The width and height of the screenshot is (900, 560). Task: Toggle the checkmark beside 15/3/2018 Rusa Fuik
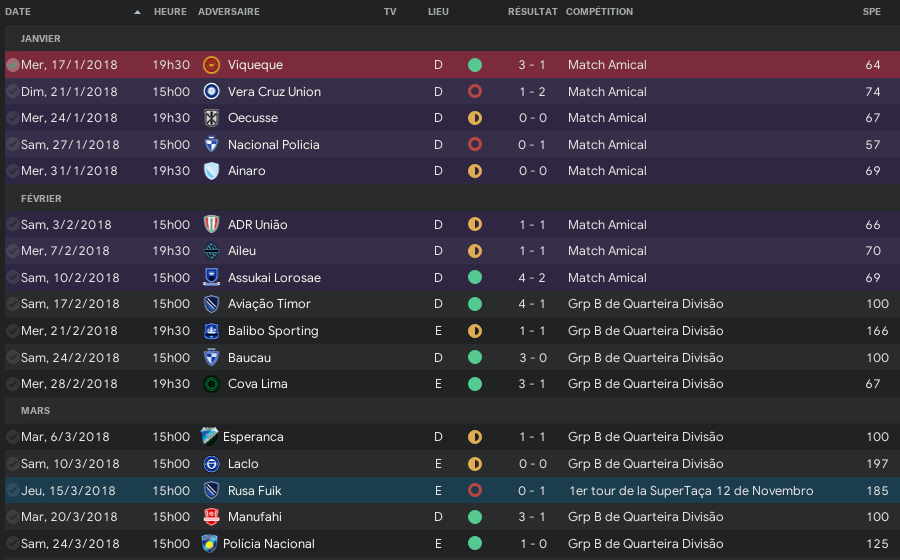[x=13, y=491]
